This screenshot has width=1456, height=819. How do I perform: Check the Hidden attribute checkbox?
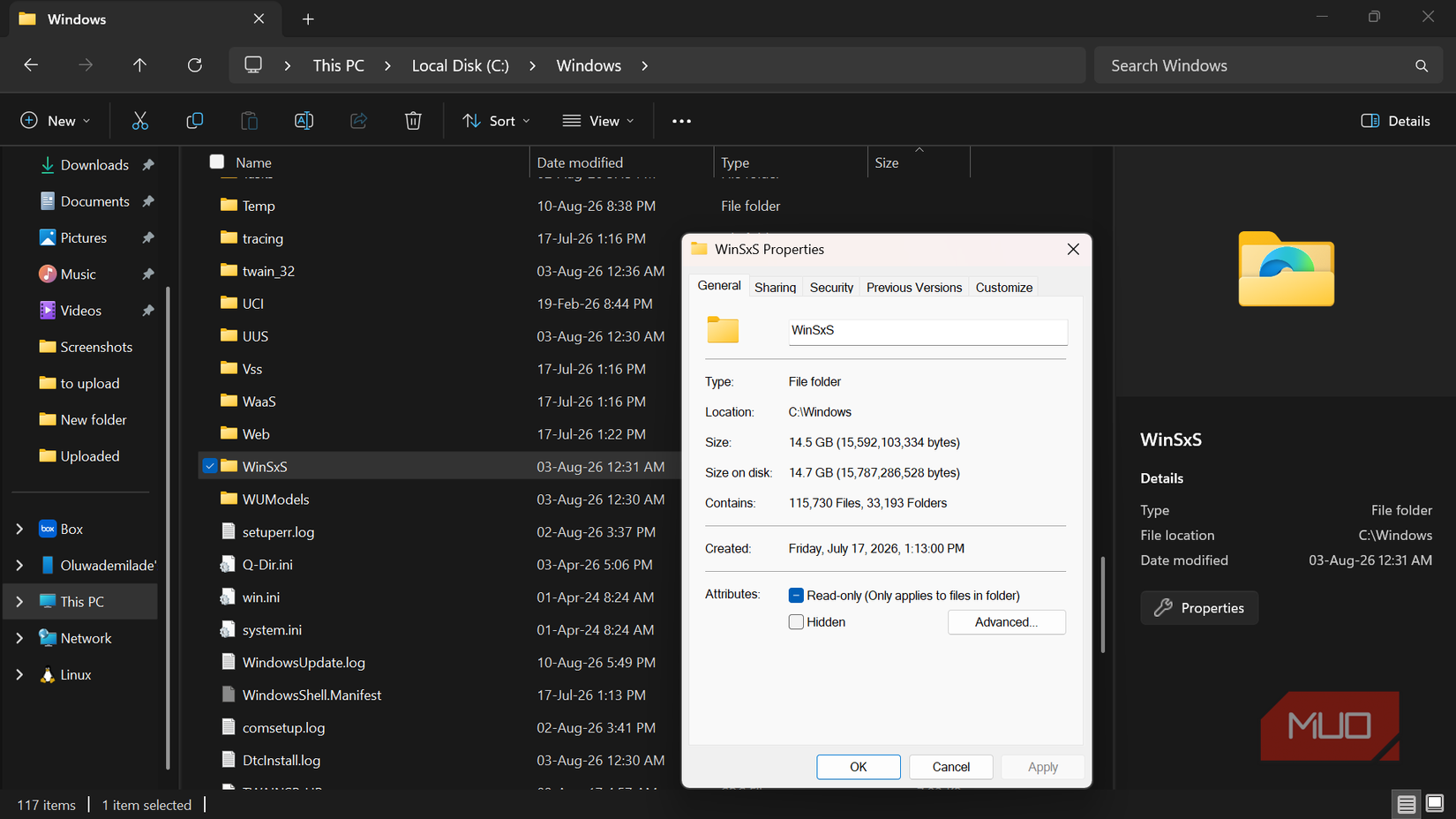(796, 622)
